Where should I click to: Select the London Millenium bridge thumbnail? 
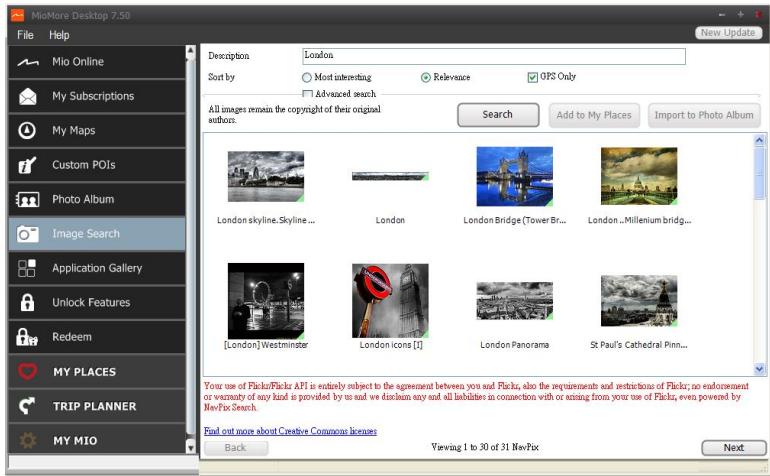[639, 176]
